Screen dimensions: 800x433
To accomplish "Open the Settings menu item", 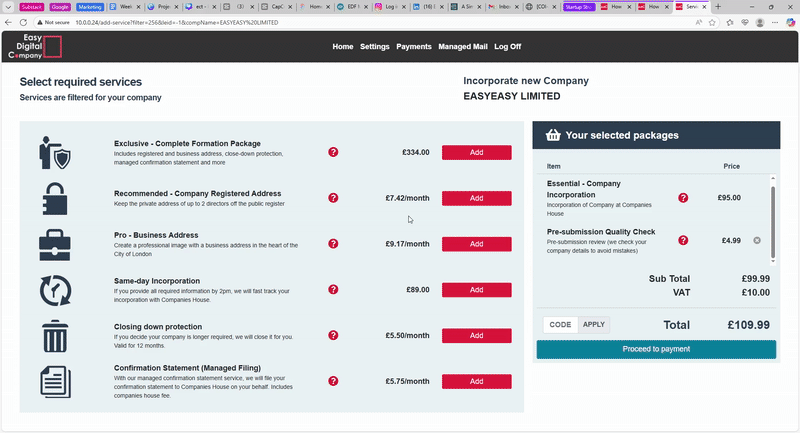I will [x=375, y=46].
